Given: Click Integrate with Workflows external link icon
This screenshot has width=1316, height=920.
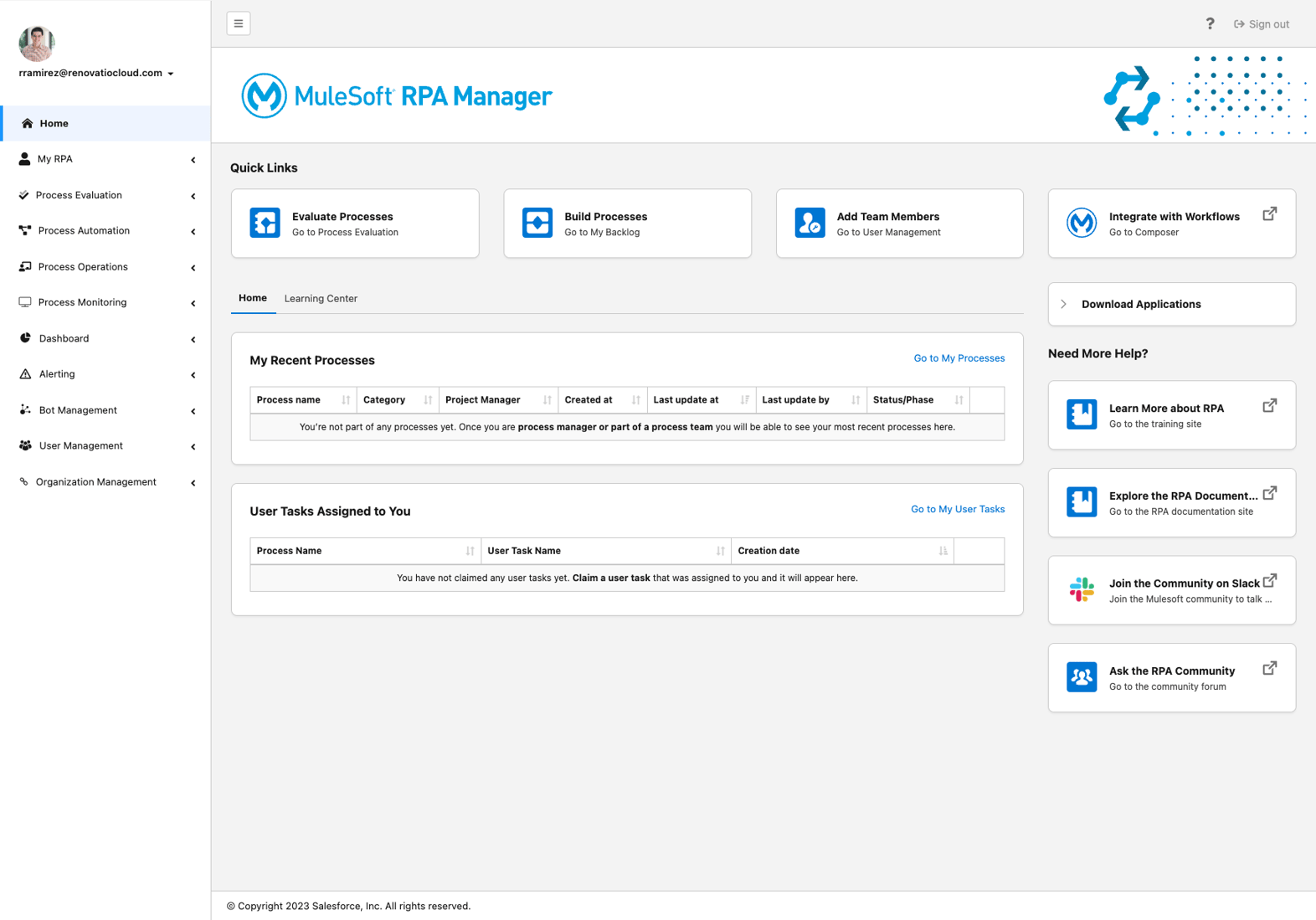Looking at the screenshot, I should point(1269,214).
